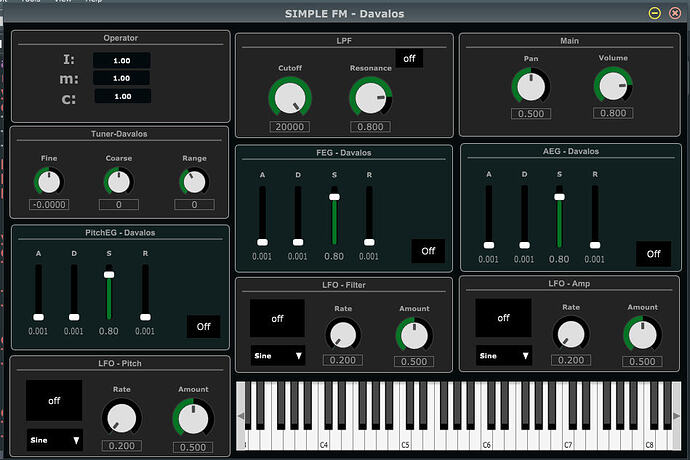Click the PitchEG sustain slider handle

[109, 274]
